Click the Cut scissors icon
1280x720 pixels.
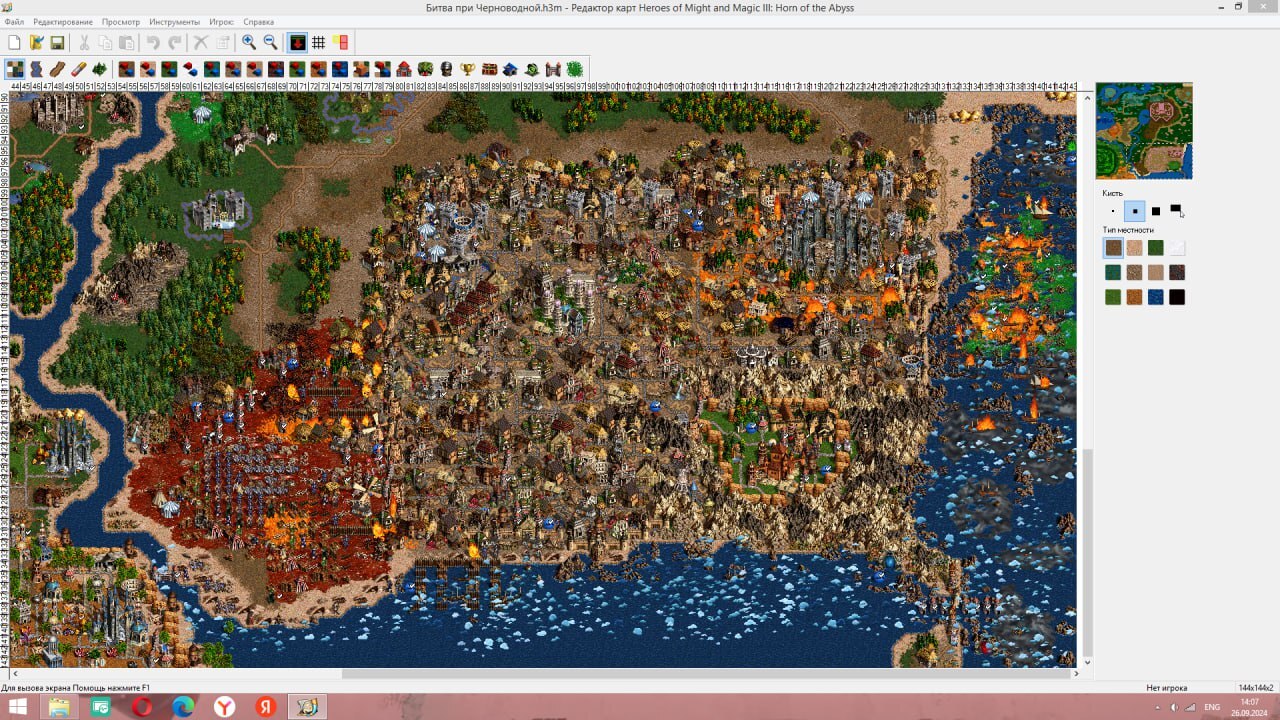tap(84, 42)
